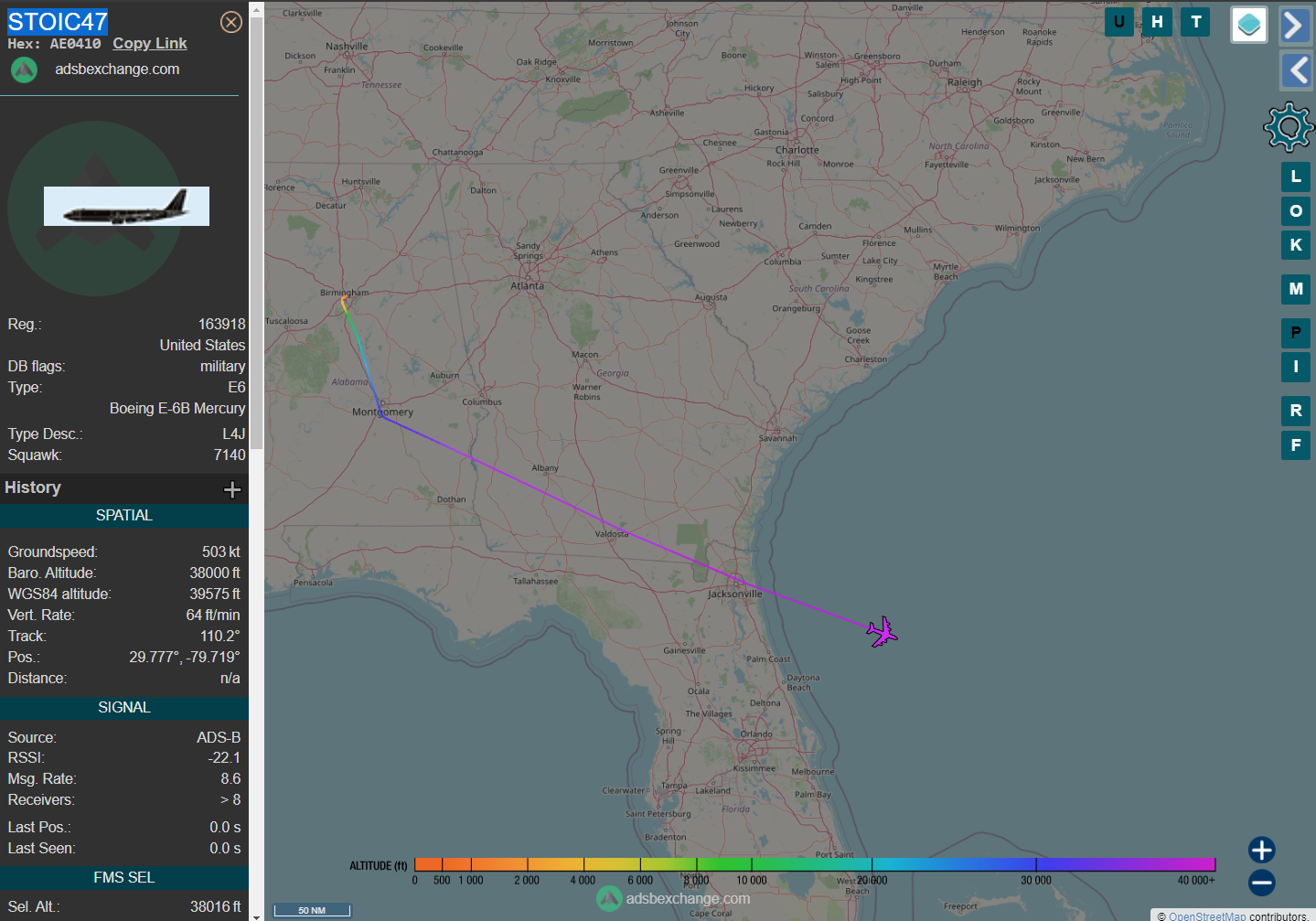Screen dimensions: 1316x921
Task: Click the hex code AE0410
Action: click(x=75, y=44)
